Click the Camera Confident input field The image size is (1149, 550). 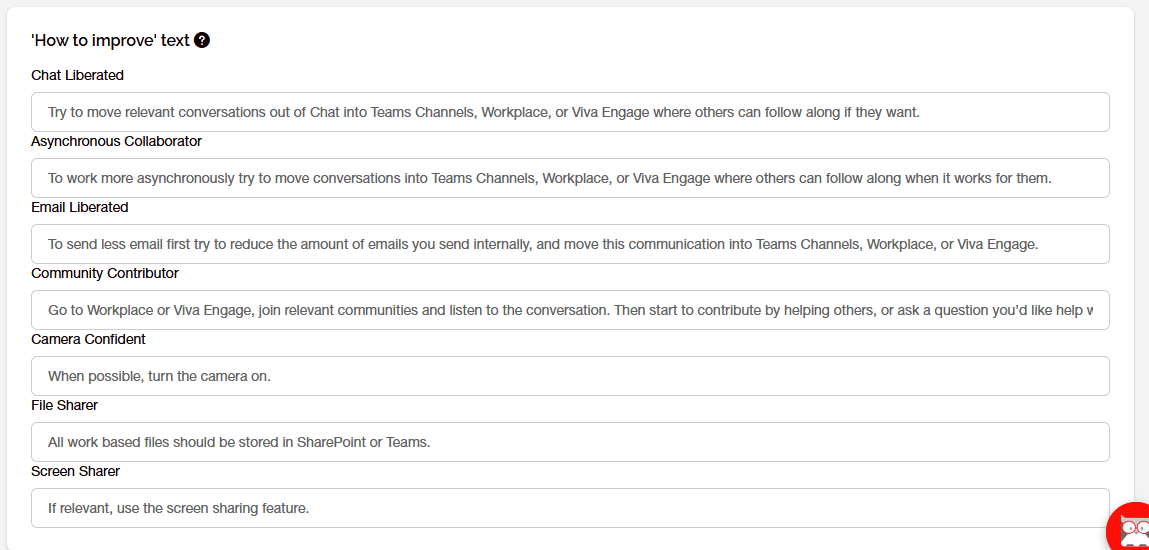tap(570, 376)
